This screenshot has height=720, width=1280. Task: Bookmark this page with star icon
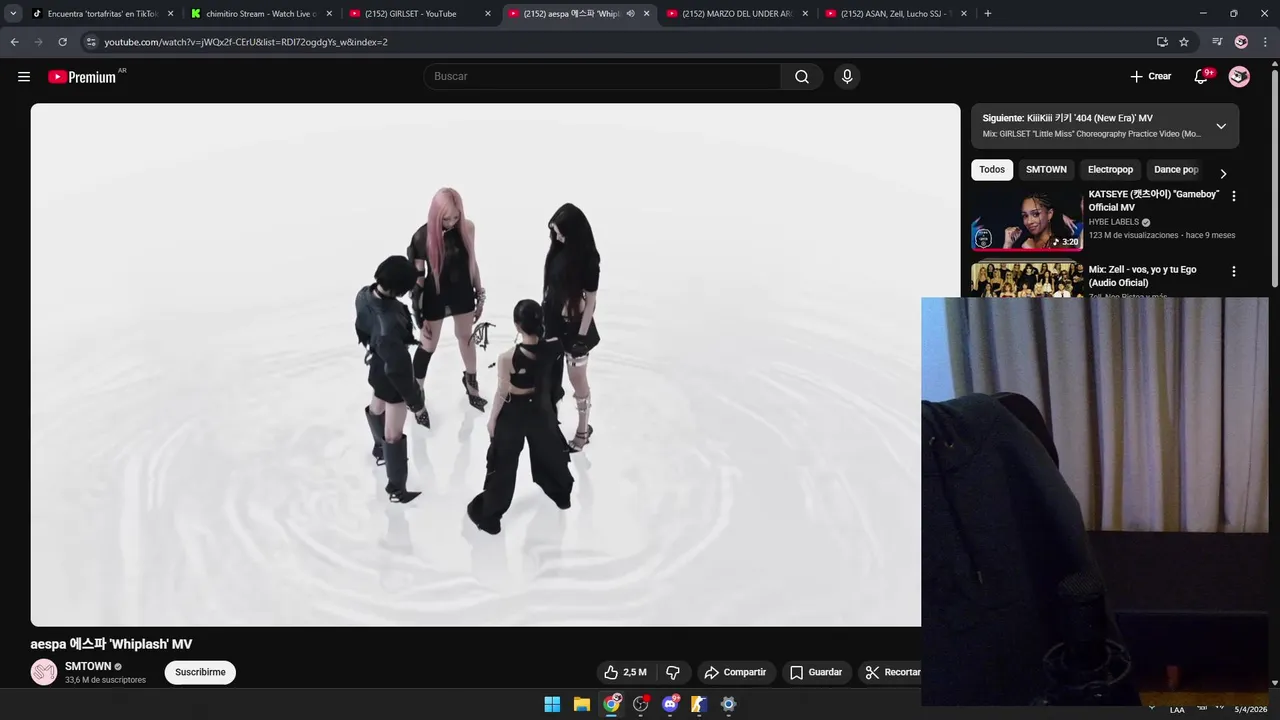(x=1184, y=42)
